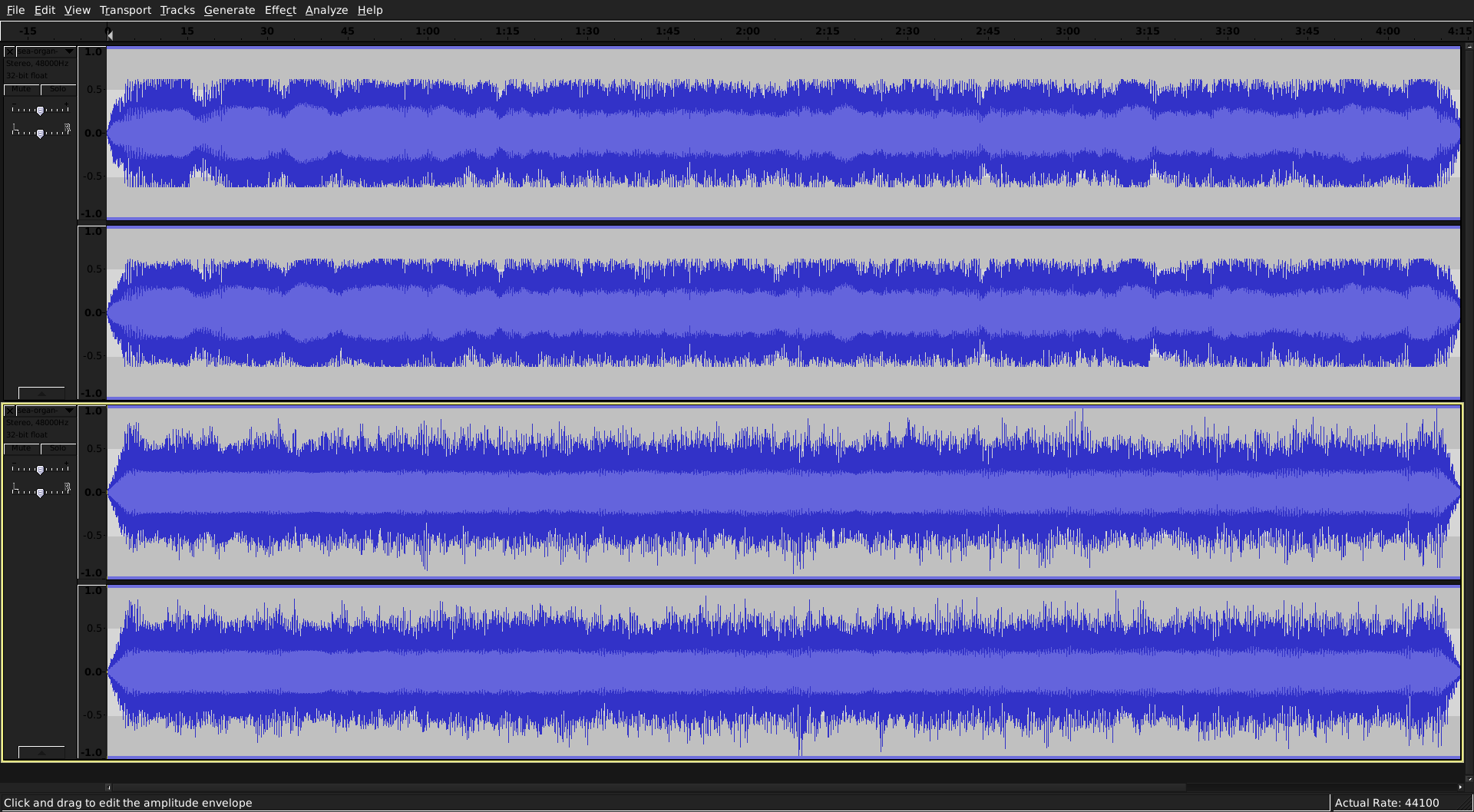
Task: Click the first track's pan slider handle
Action: [x=40, y=134]
